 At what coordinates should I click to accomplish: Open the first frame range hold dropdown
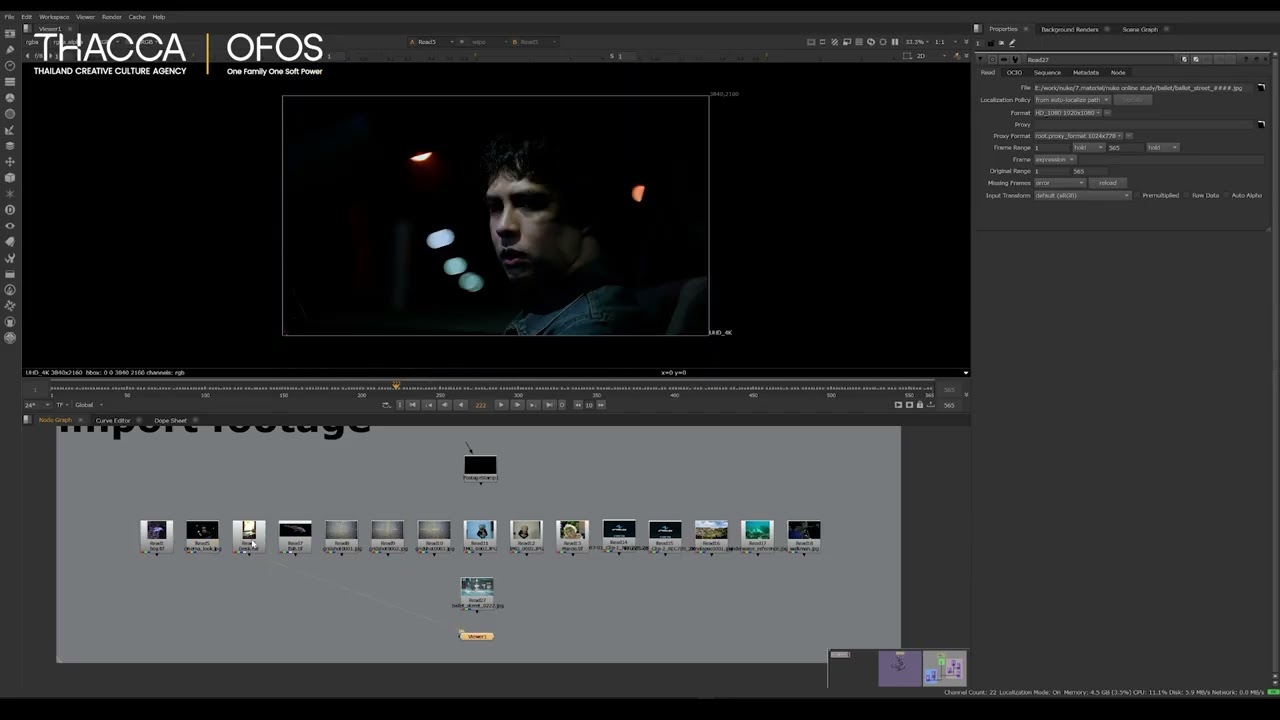click(1088, 148)
